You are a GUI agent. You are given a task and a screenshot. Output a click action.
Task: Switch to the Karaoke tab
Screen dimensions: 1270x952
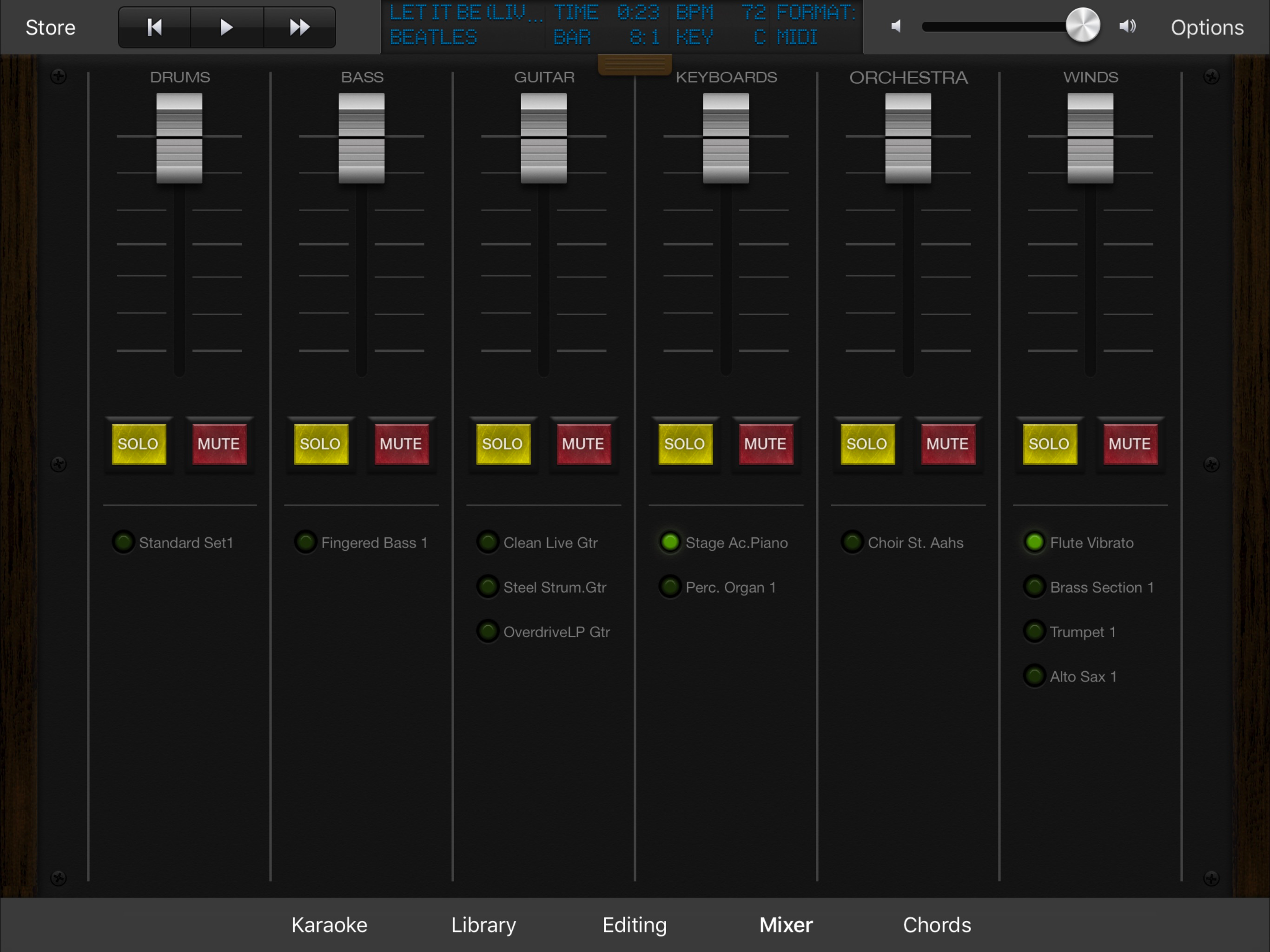coord(329,925)
